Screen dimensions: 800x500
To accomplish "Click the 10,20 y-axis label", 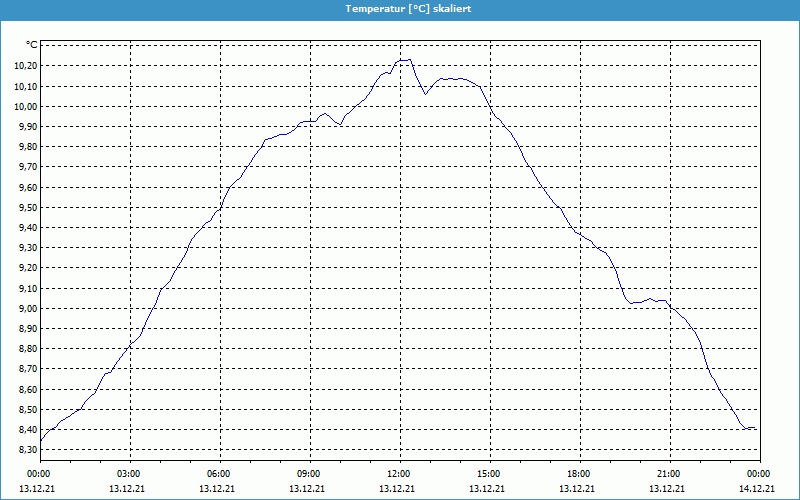I will [x=24, y=66].
